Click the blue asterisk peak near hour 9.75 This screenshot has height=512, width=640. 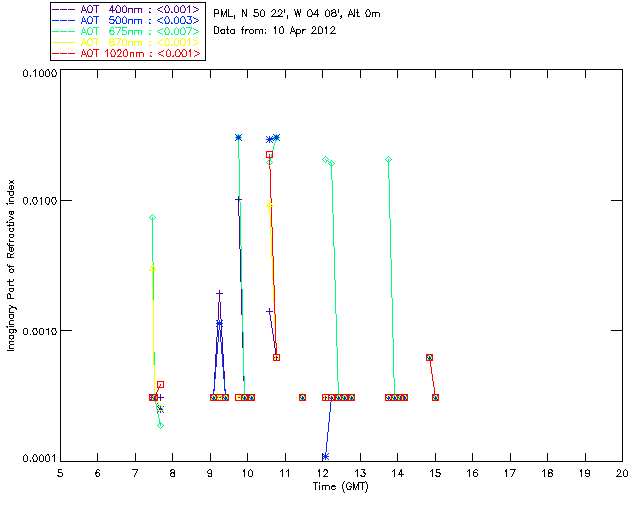click(238, 138)
